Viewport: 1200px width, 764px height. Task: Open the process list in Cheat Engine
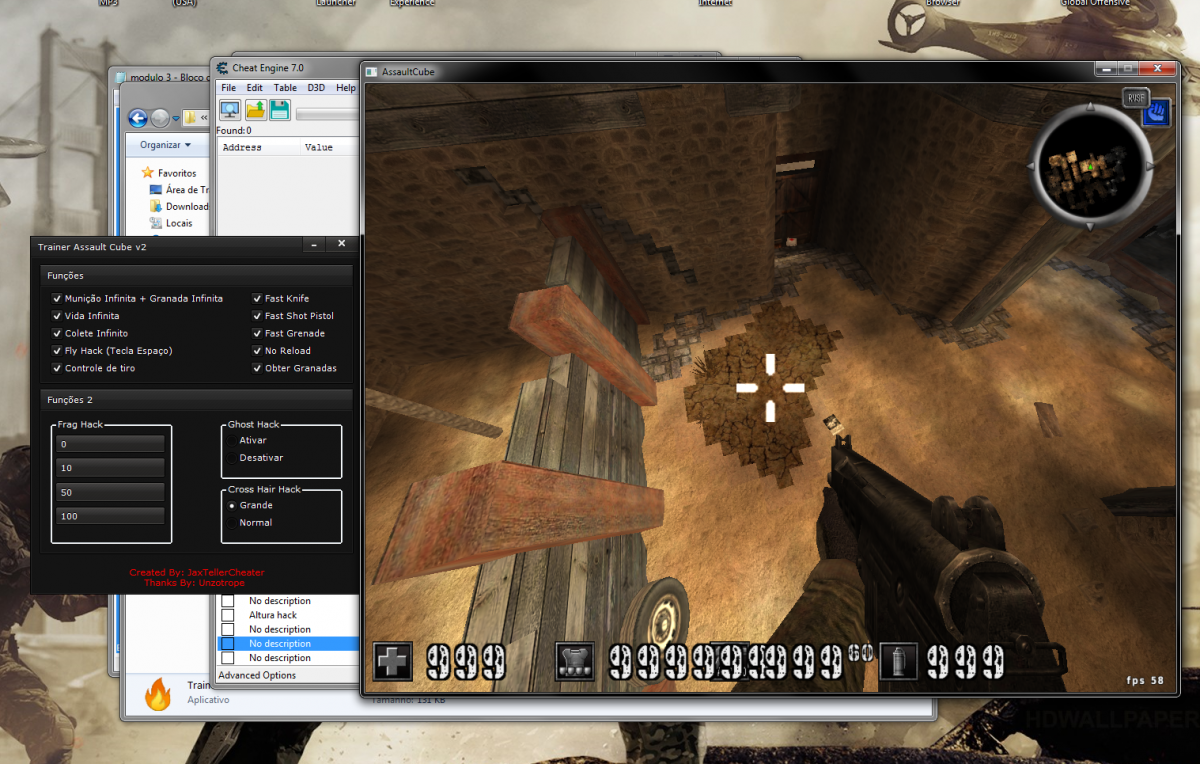230,110
